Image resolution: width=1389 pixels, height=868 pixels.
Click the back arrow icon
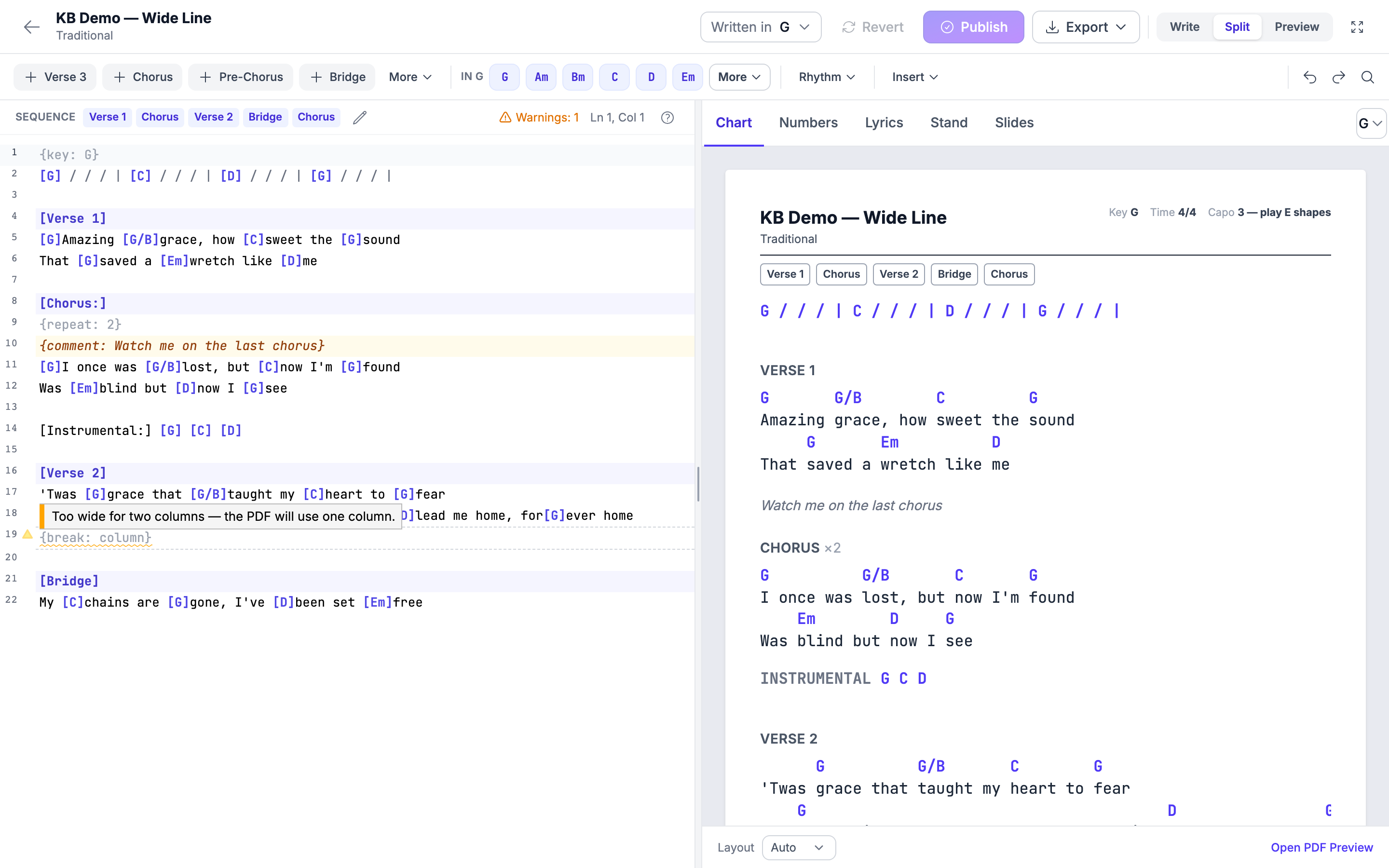point(31,27)
